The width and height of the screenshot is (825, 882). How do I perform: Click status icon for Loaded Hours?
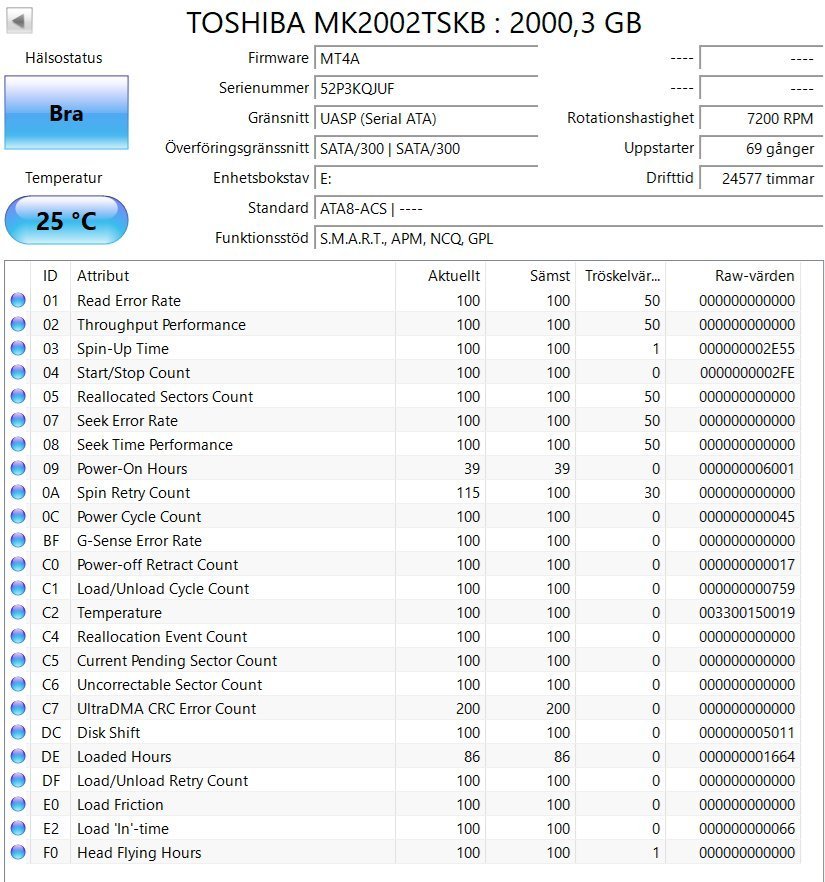coord(18,756)
